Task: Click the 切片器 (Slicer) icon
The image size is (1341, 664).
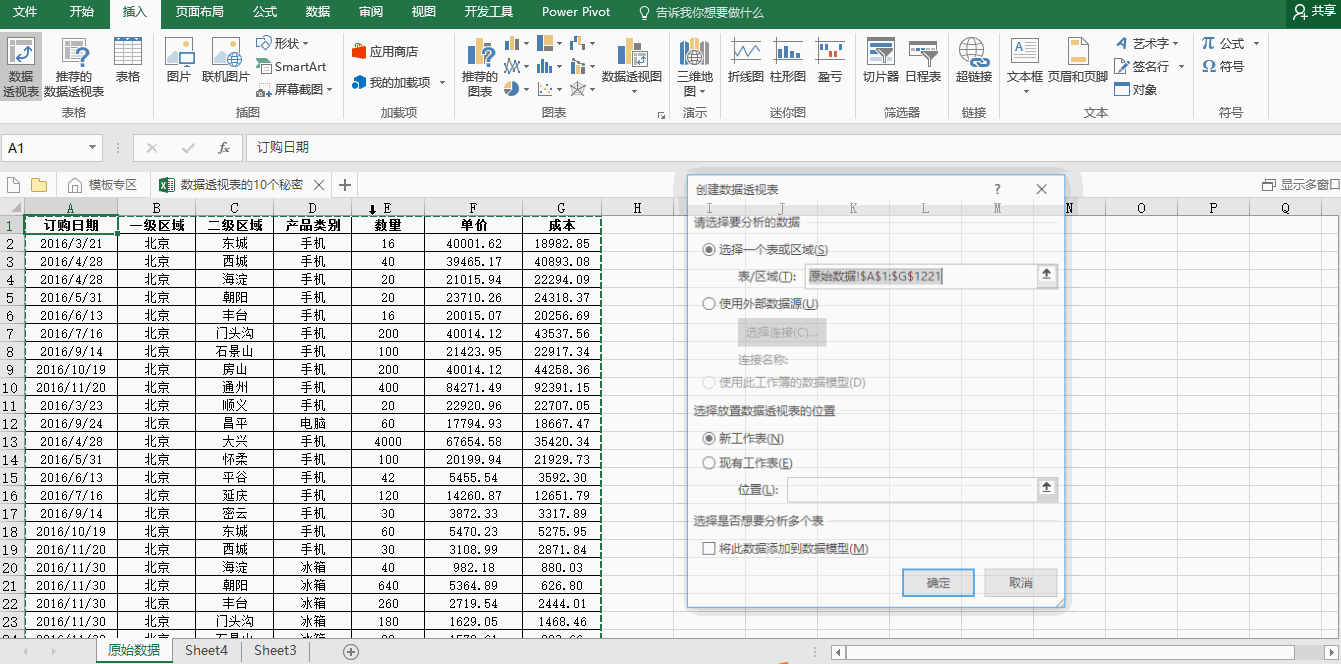Action: tap(880, 60)
